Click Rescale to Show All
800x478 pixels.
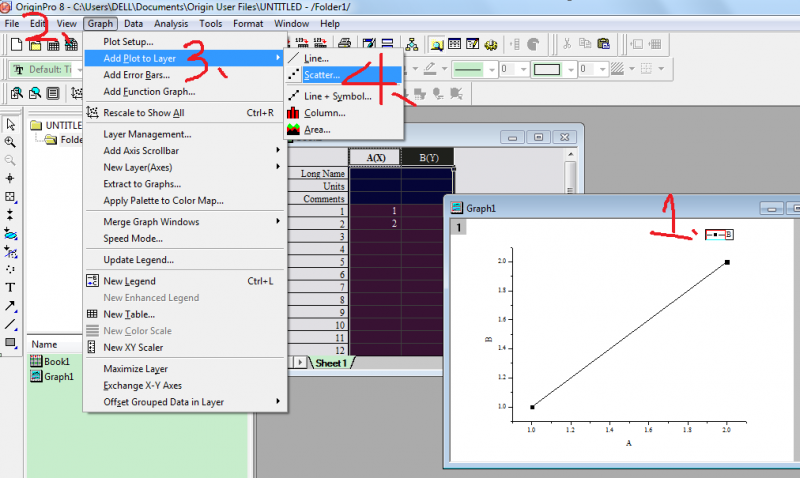pyautogui.click(x=143, y=113)
